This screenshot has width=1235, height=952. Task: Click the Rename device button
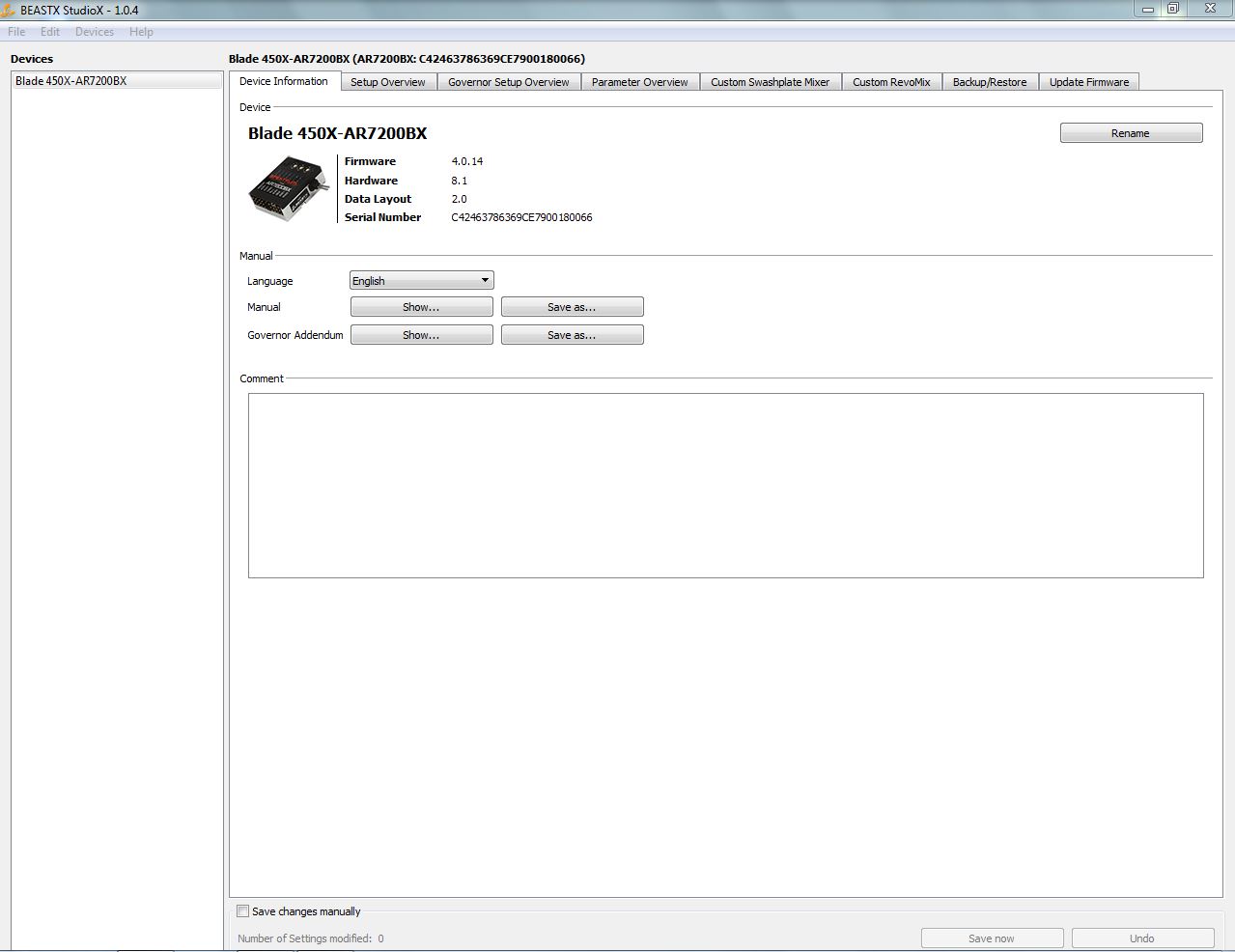pos(1131,133)
